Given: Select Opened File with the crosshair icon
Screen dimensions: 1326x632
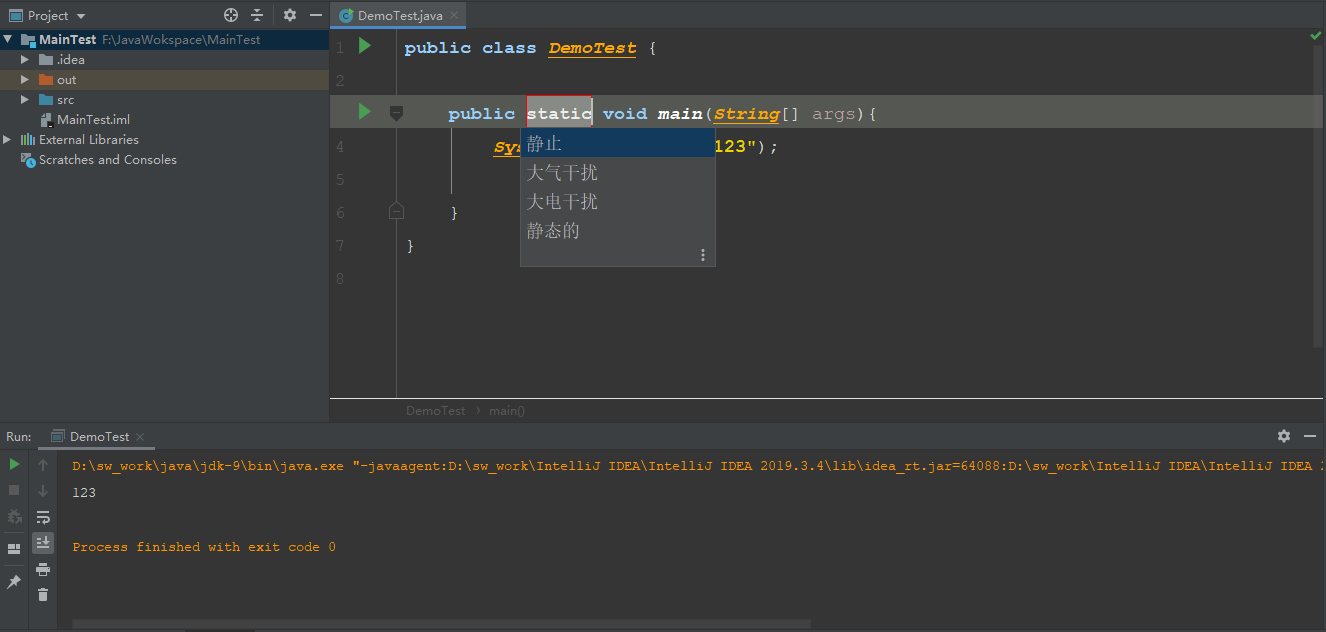Looking at the screenshot, I should 230,14.
